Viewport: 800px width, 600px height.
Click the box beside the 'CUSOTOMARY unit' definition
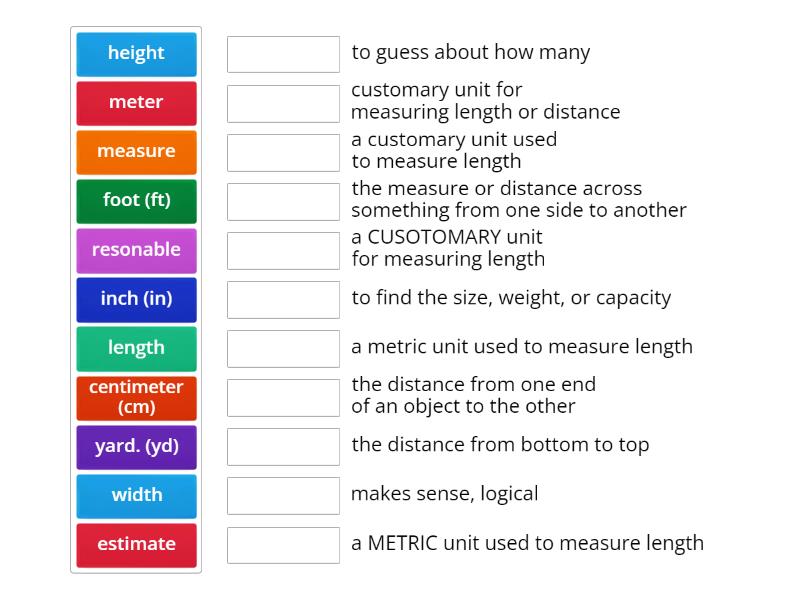(283, 250)
